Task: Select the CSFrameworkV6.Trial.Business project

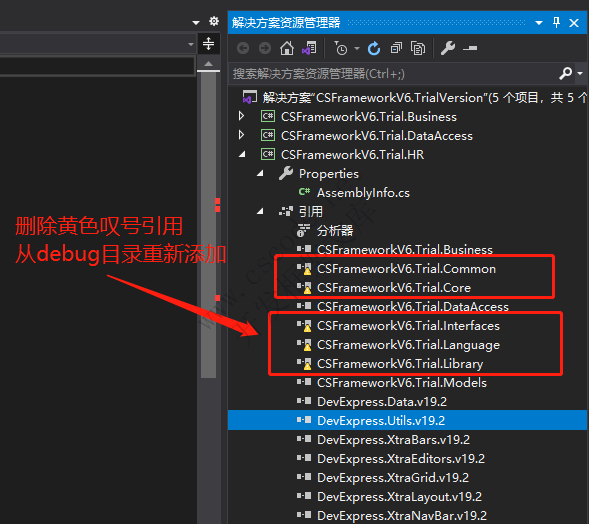Action: coord(369,116)
